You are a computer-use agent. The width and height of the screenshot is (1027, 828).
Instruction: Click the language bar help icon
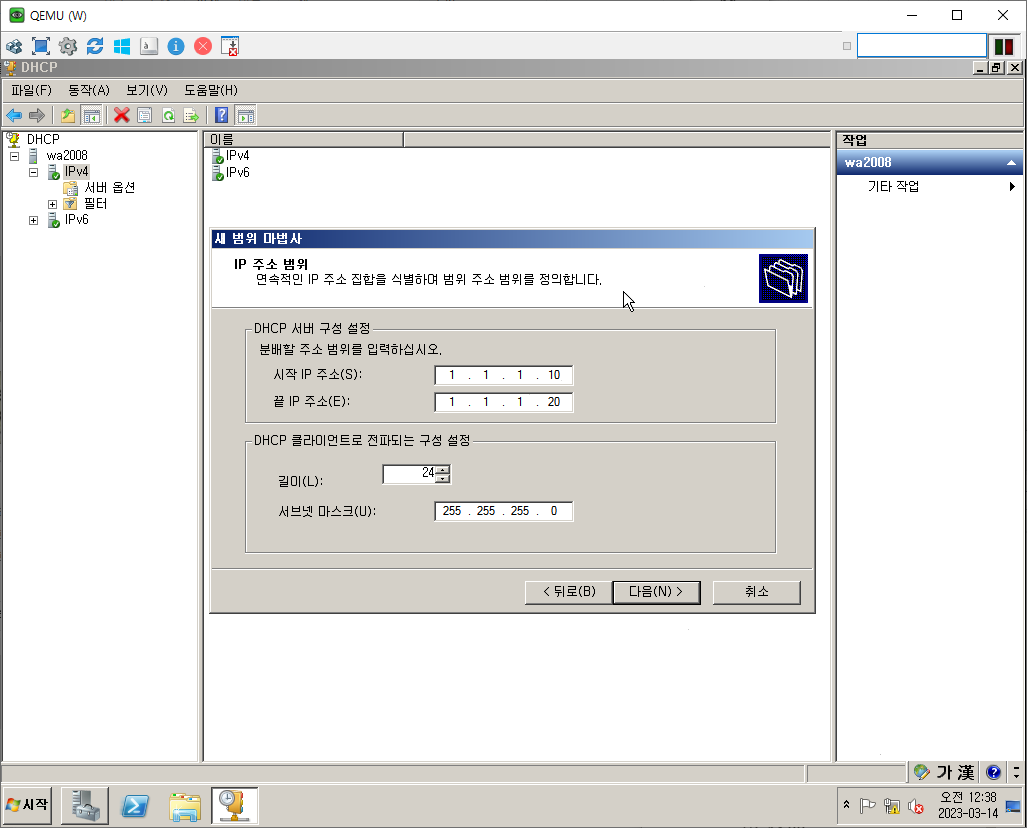(994, 772)
